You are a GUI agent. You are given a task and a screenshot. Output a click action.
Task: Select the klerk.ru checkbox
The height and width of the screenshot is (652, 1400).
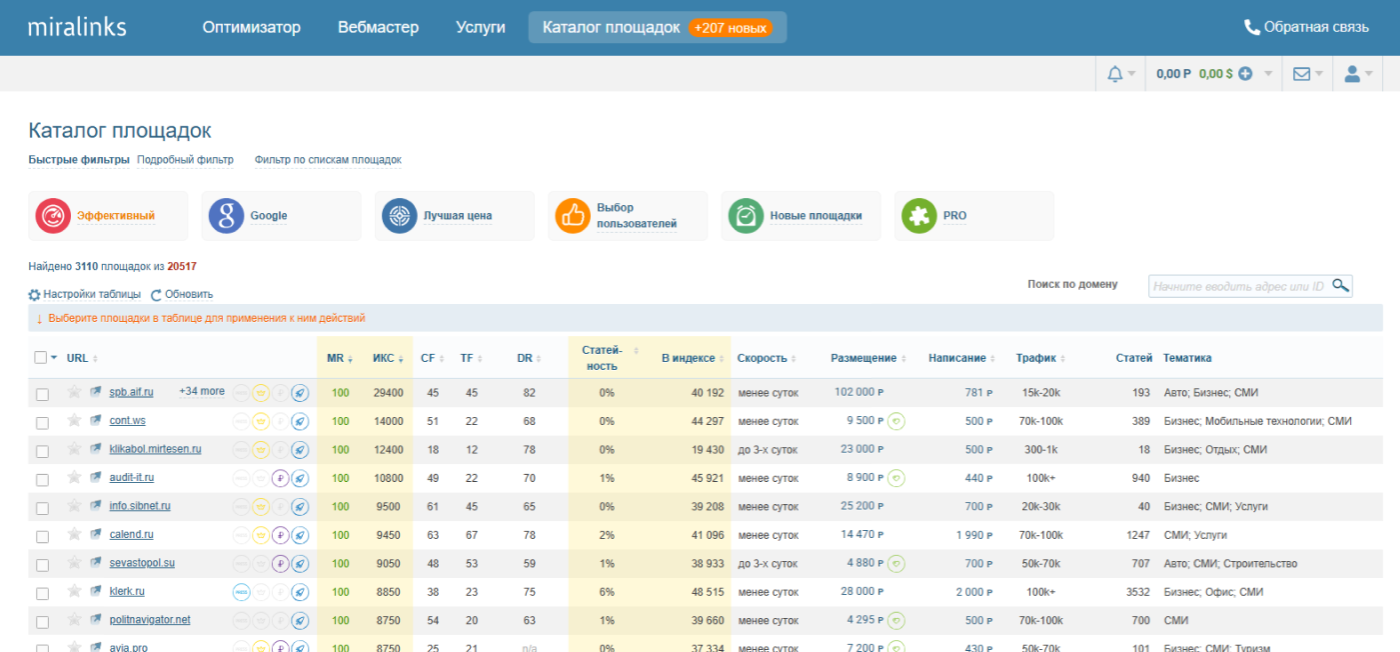pyautogui.click(x=42, y=594)
